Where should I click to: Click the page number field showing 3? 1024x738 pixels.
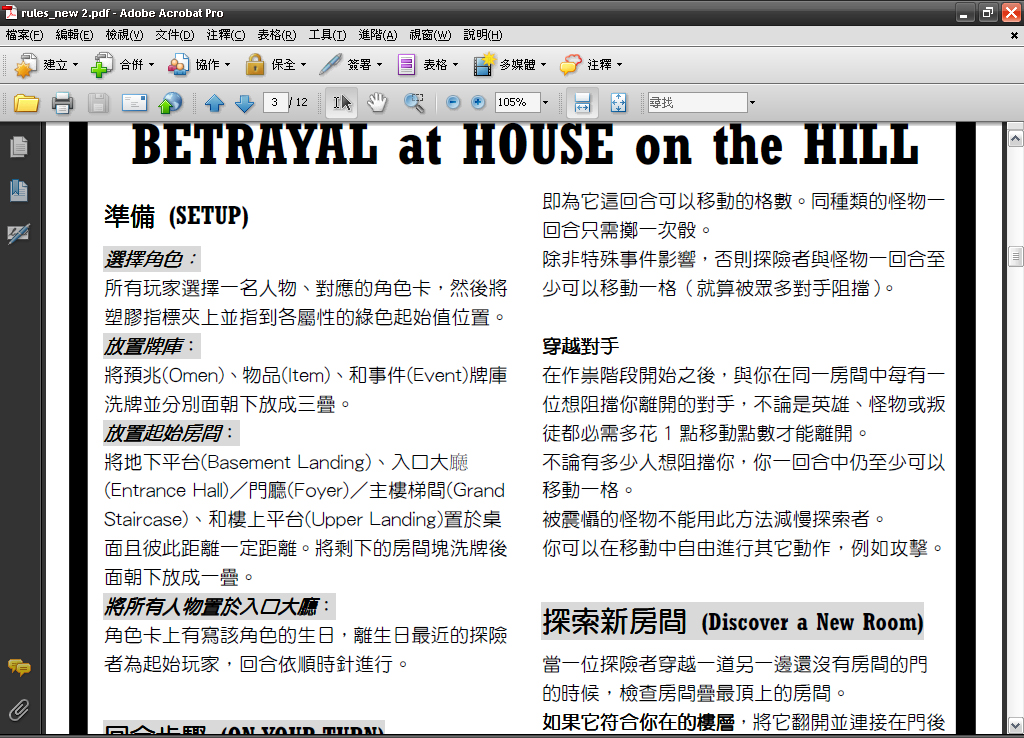click(x=276, y=102)
